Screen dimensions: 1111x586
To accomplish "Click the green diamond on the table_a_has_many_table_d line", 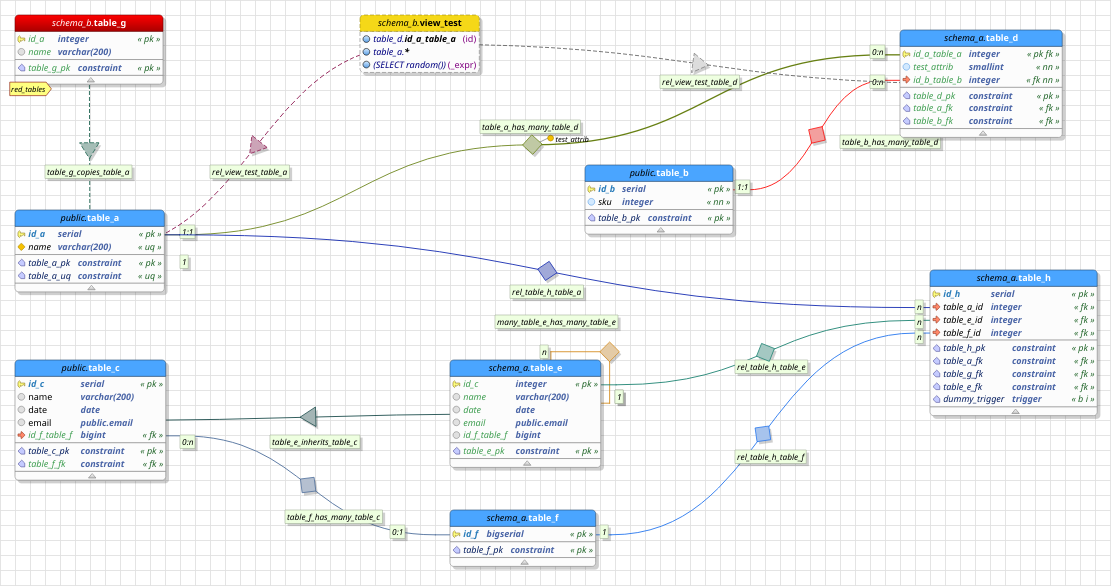I will click(x=532, y=145).
